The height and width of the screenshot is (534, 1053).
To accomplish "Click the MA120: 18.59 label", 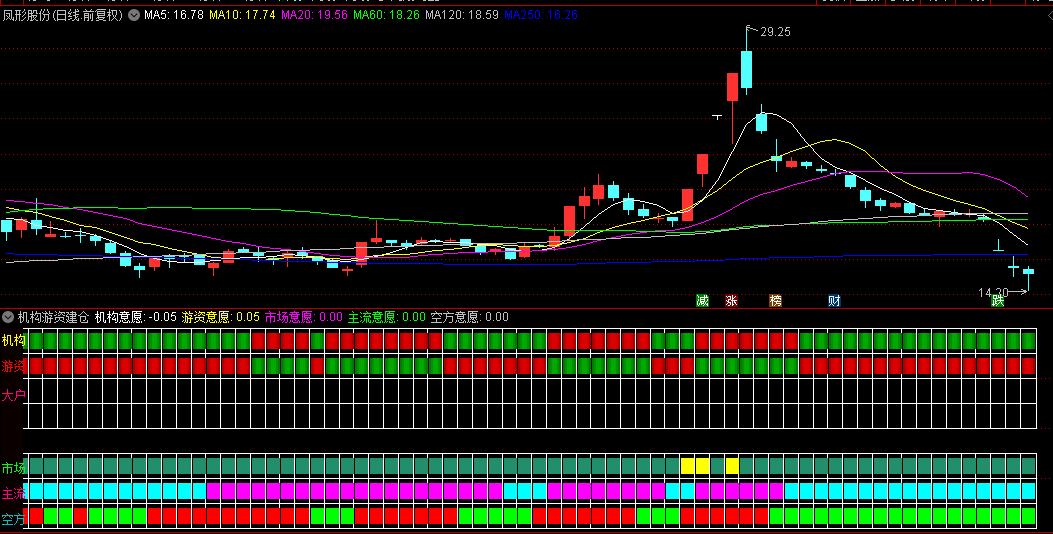I will pyautogui.click(x=462, y=15).
